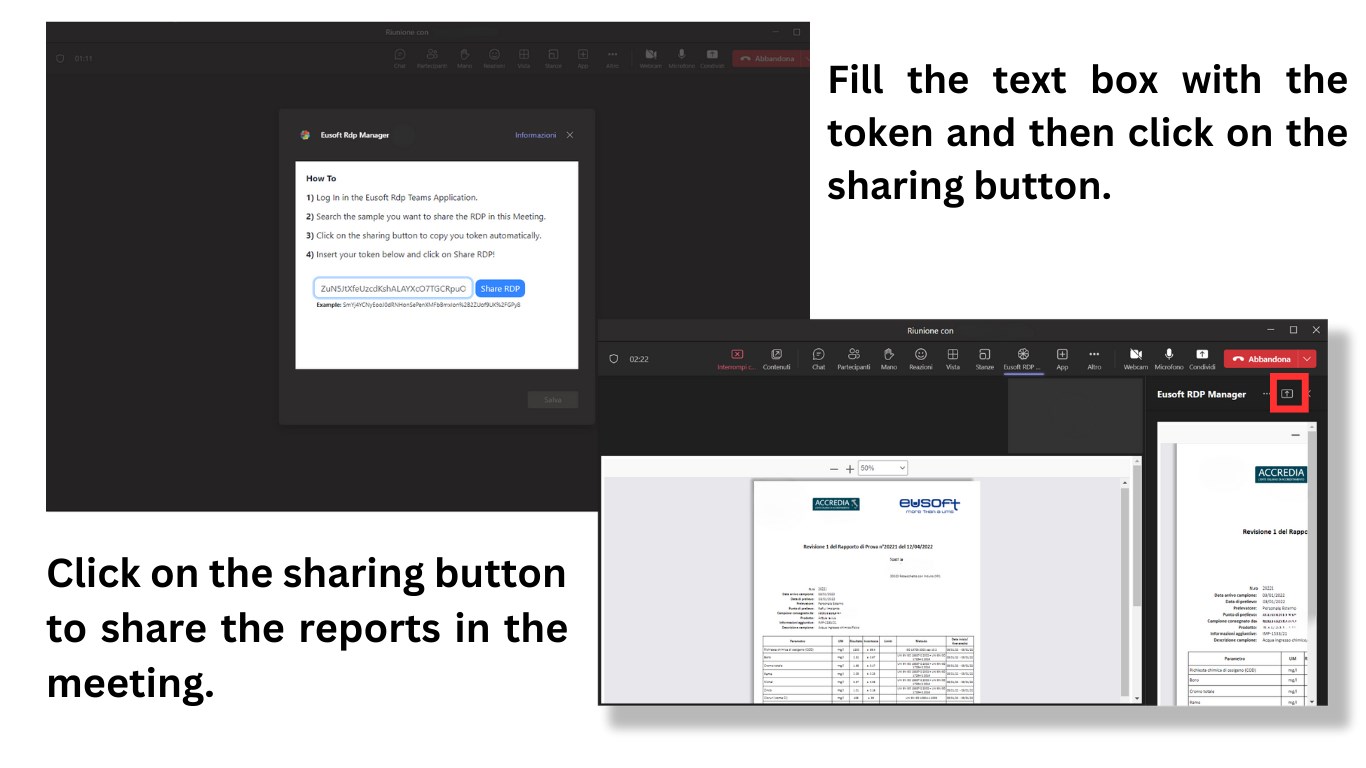
Task: Toggle Microfono in the 02:22 meeting toolbar
Action: pyautogui.click(x=1168, y=359)
